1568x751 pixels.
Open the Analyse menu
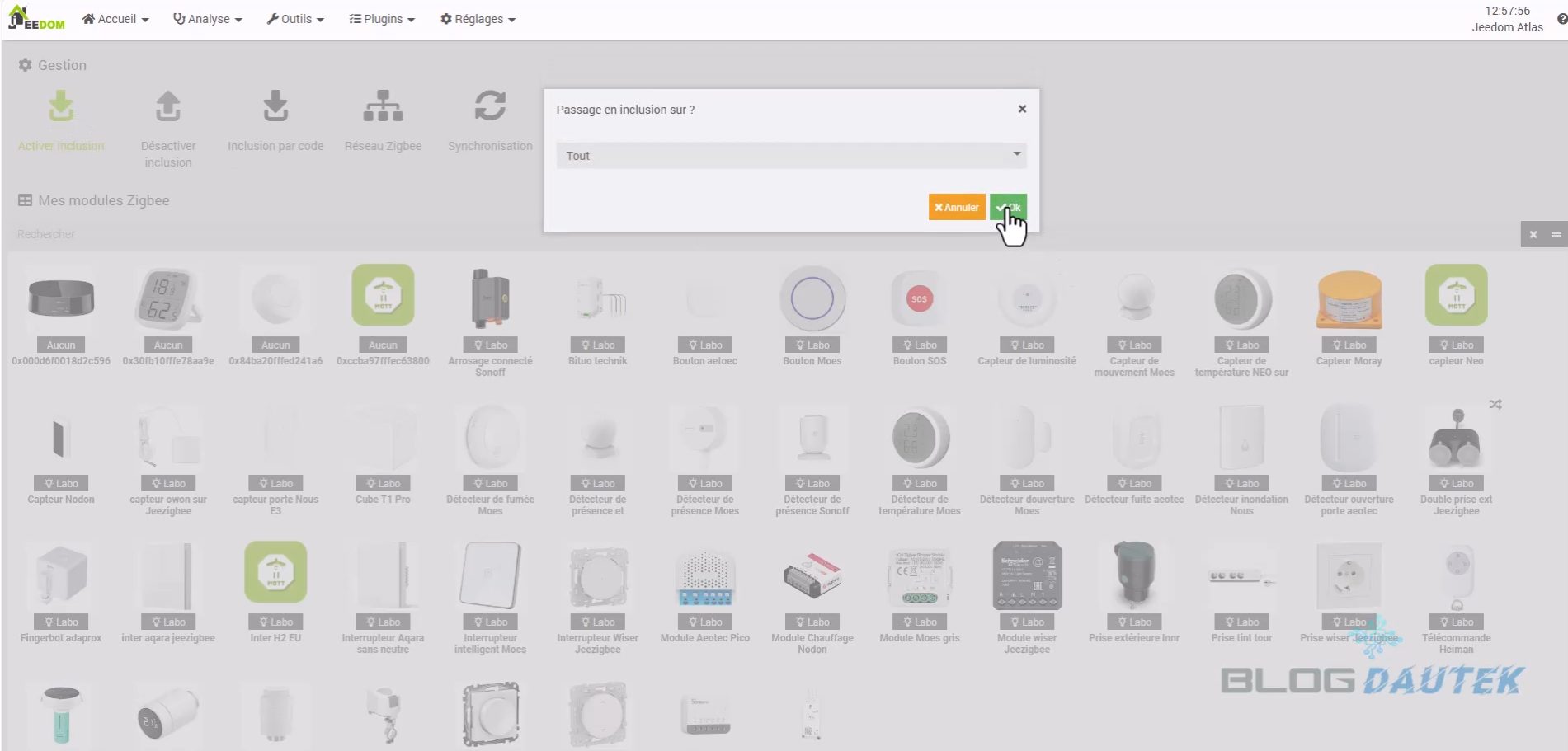208,19
